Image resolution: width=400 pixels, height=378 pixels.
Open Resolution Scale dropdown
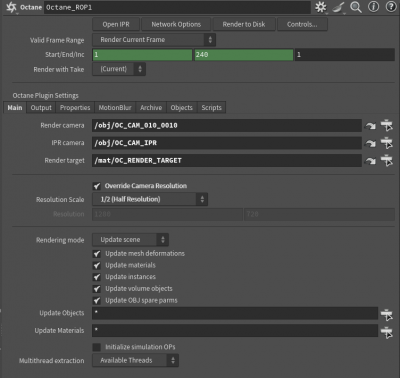point(150,199)
